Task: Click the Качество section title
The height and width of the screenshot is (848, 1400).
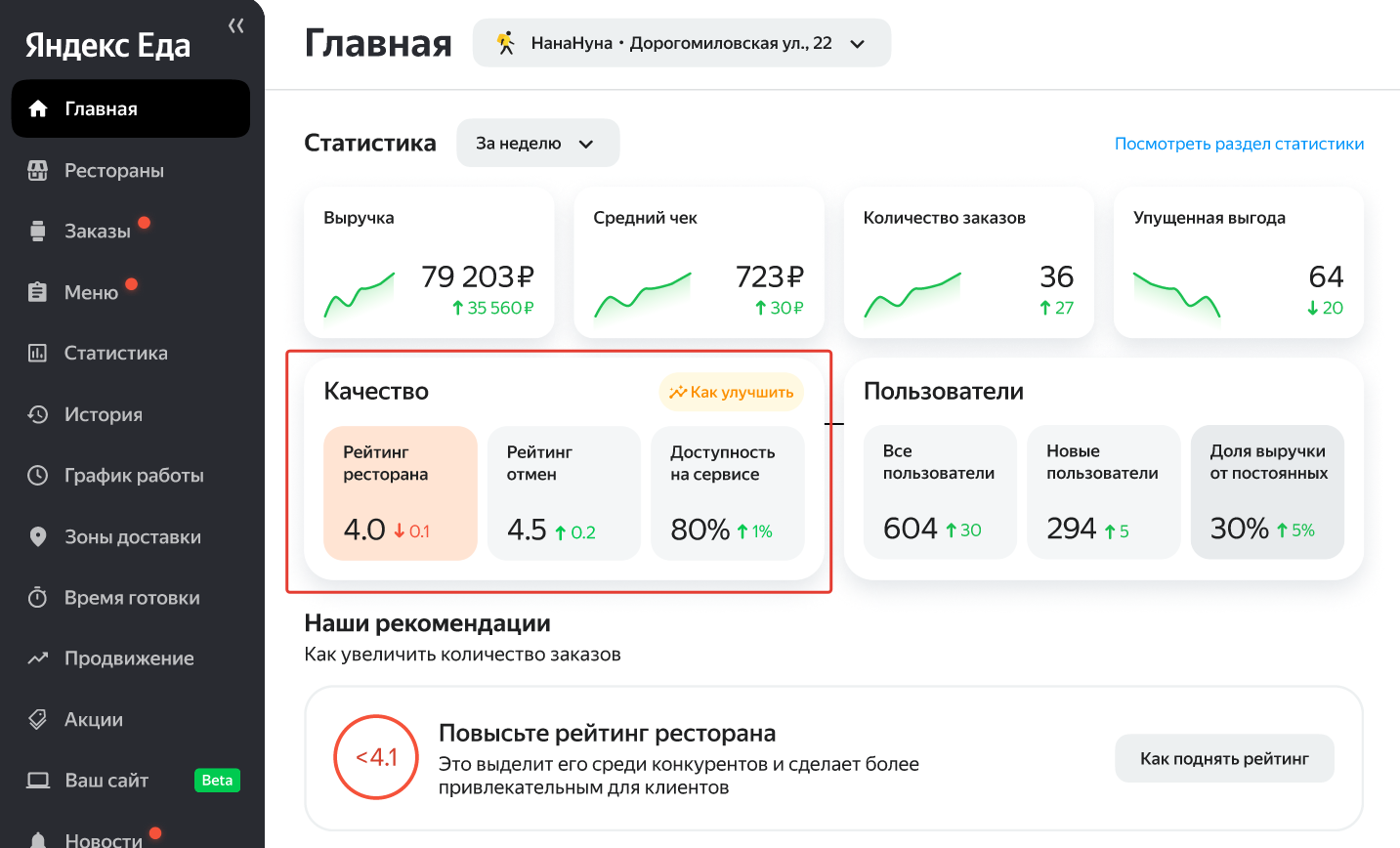Action: [x=376, y=391]
